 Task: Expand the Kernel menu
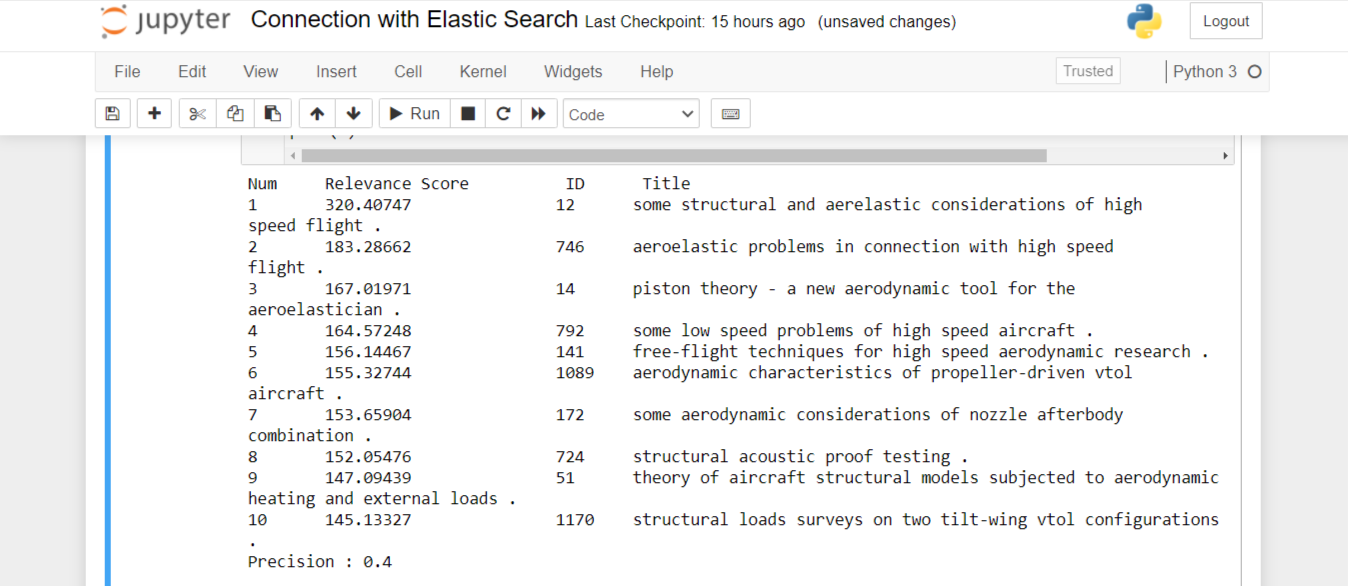(x=483, y=71)
